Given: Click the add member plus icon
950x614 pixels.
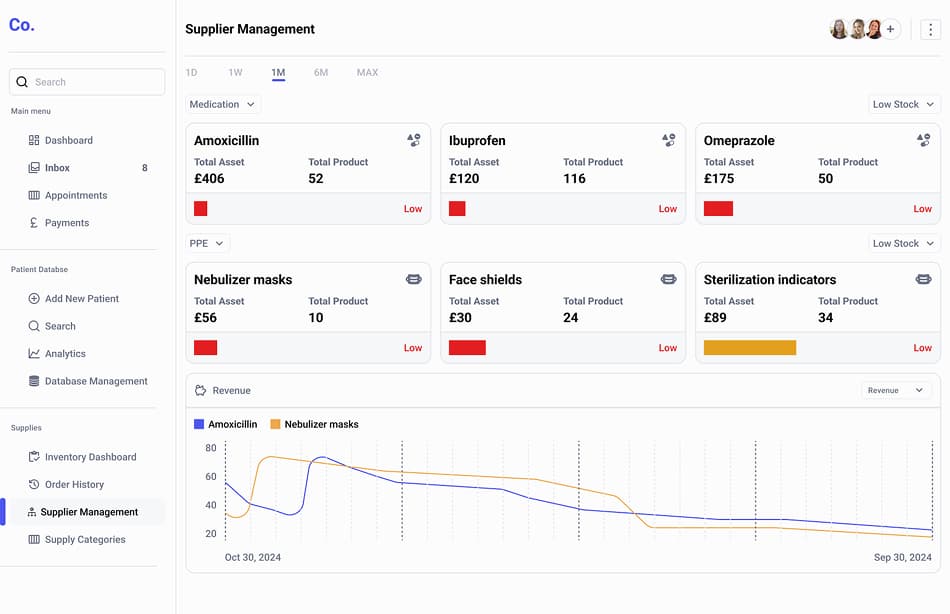Looking at the screenshot, I should [890, 30].
